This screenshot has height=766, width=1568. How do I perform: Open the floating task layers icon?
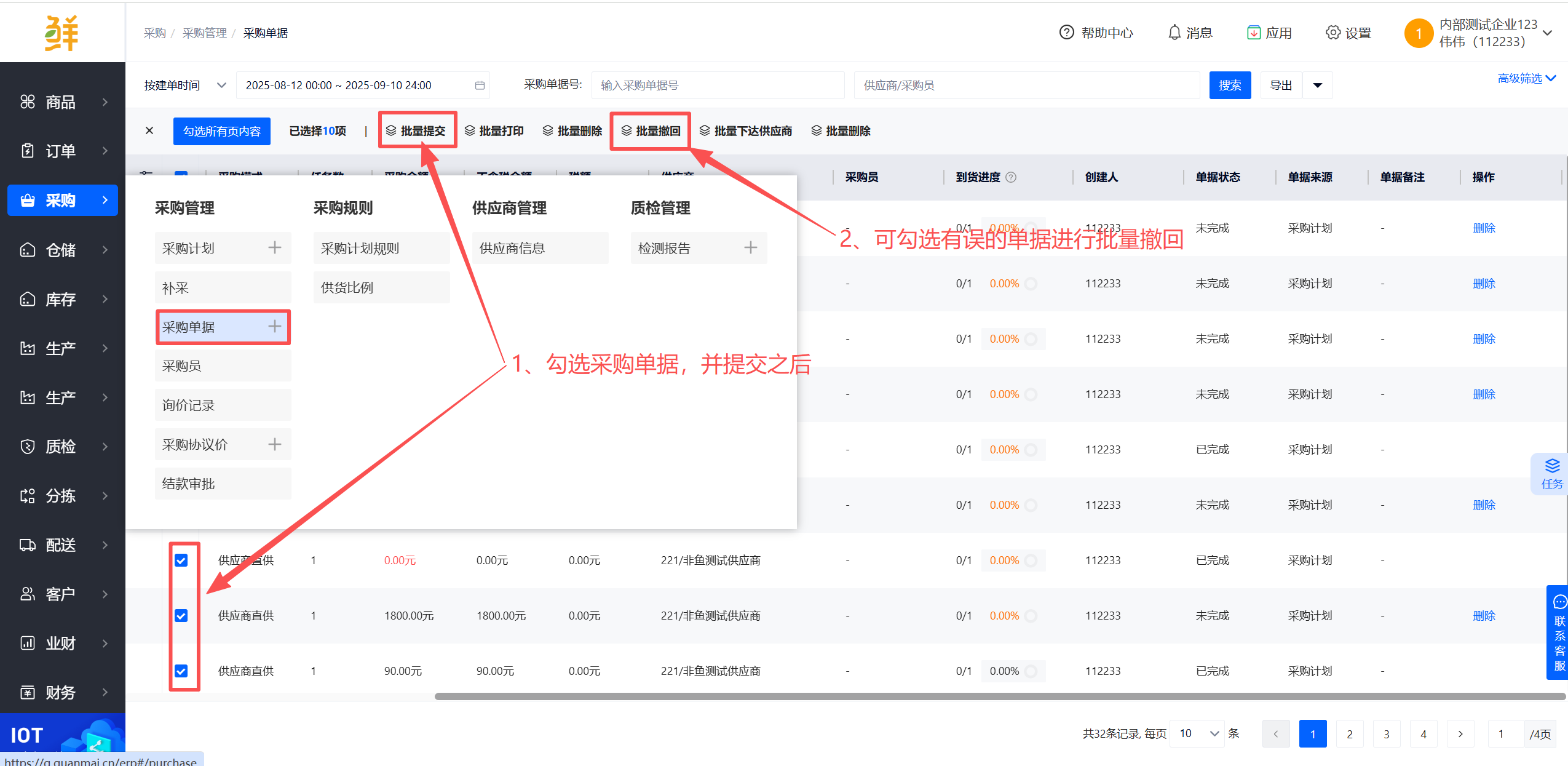(1552, 466)
